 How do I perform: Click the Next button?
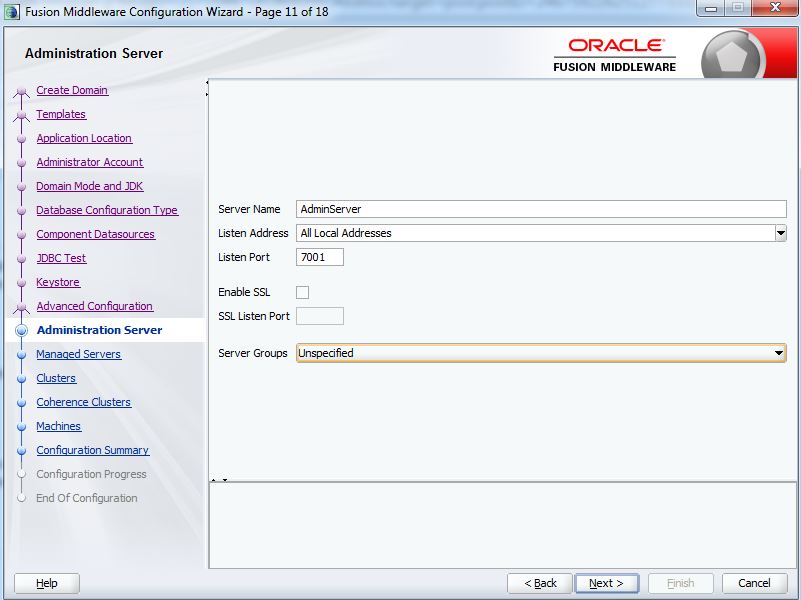coord(607,583)
